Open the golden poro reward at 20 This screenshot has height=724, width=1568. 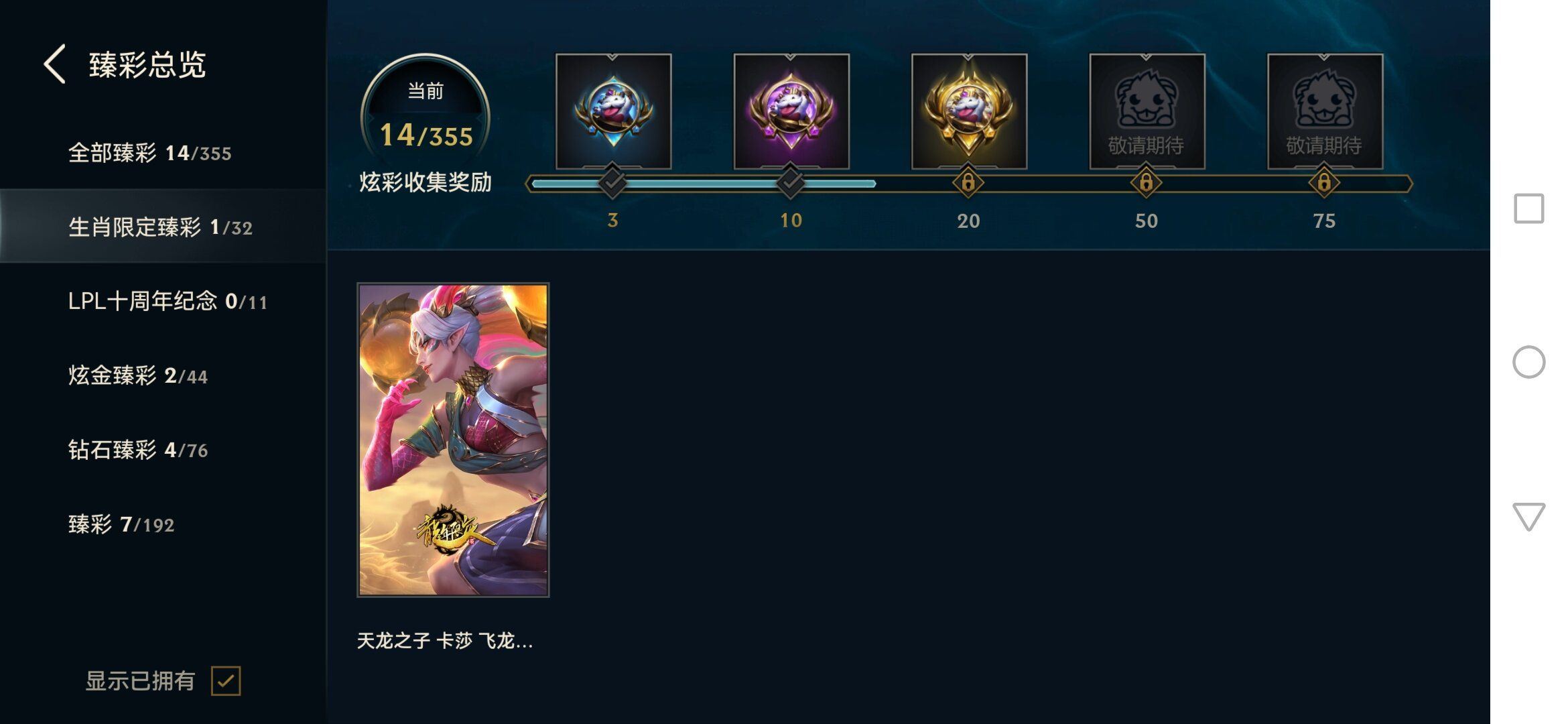pos(969,111)
